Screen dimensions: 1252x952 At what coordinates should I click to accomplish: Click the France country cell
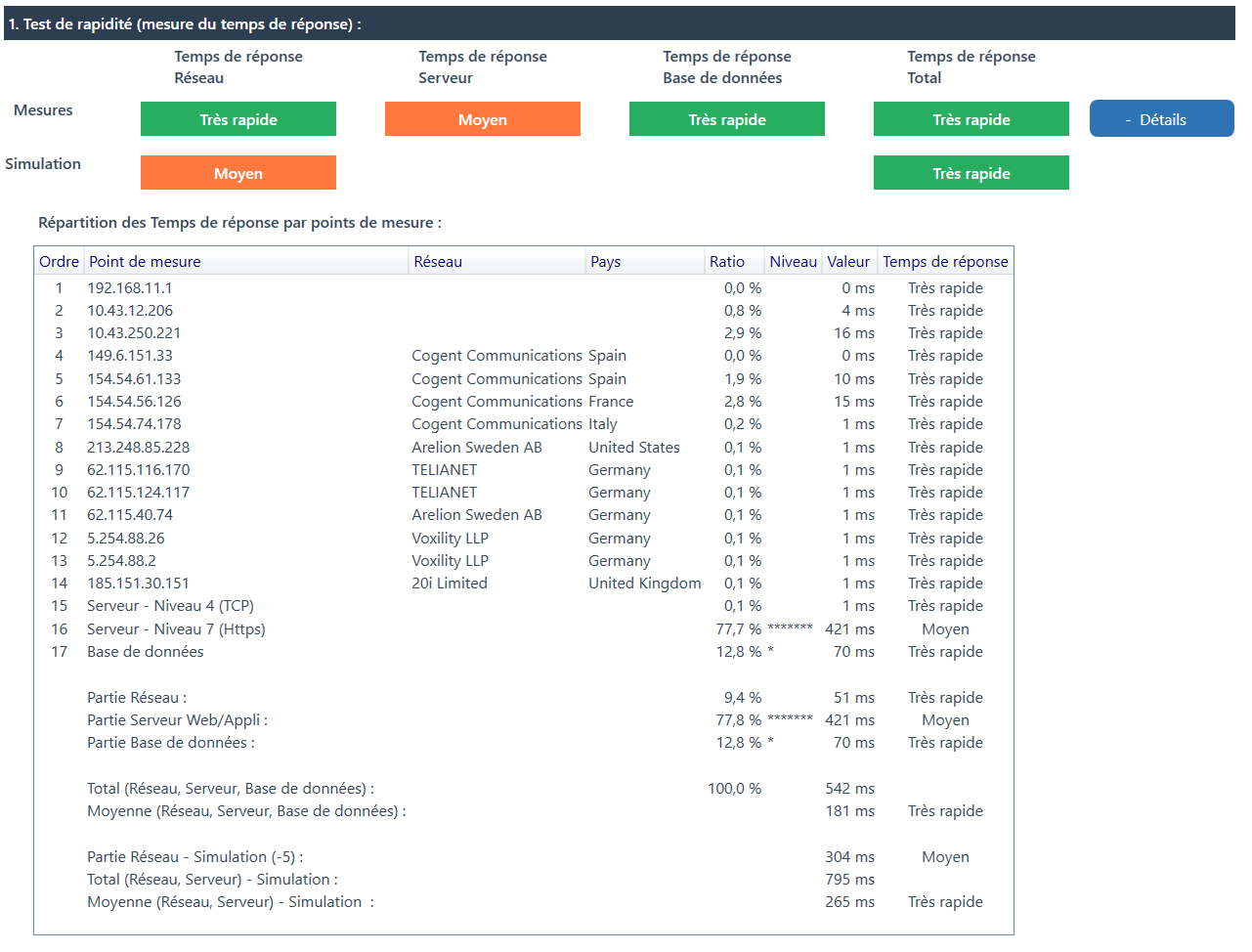[x=611, y=402]
